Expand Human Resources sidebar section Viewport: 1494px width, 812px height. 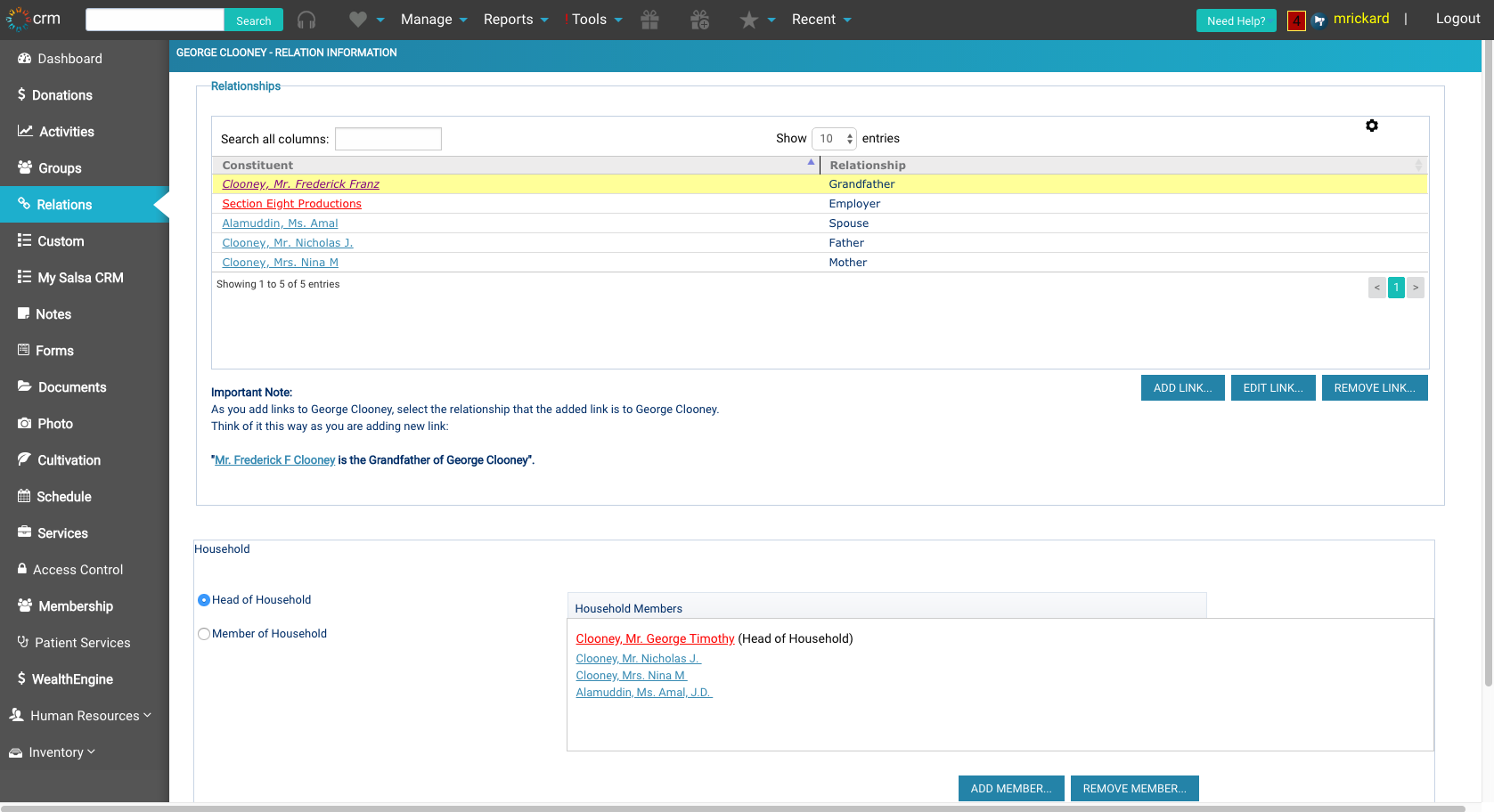pos(80,715)
